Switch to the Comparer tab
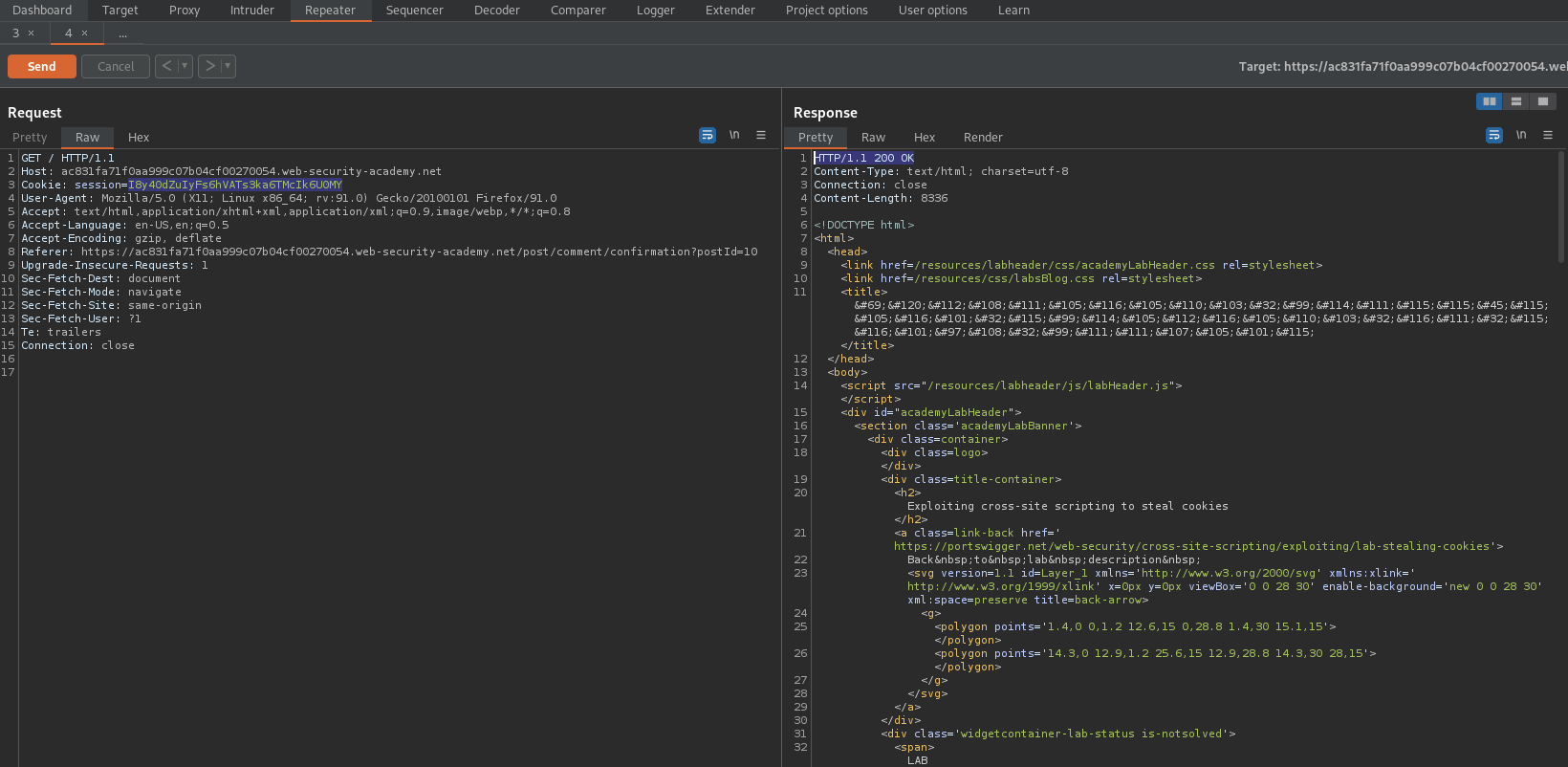 pos(578,11)
